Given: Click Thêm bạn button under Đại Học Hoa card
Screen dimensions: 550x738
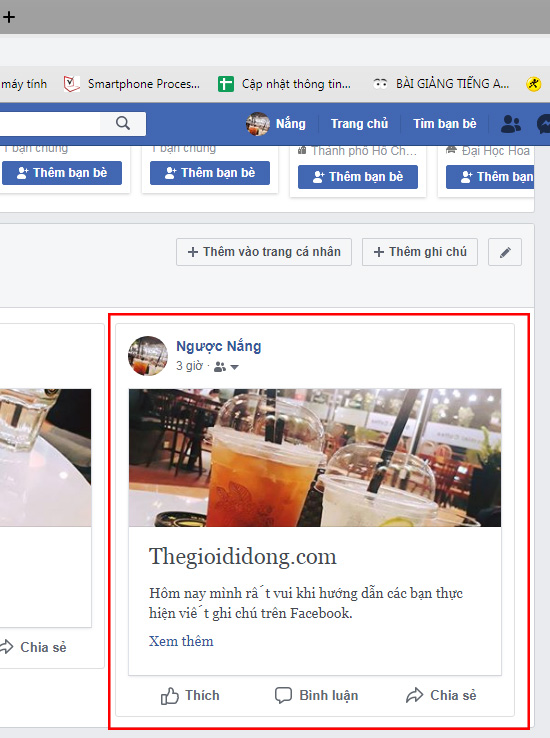Looking at the screenshot, I should [x=490, y=176].
